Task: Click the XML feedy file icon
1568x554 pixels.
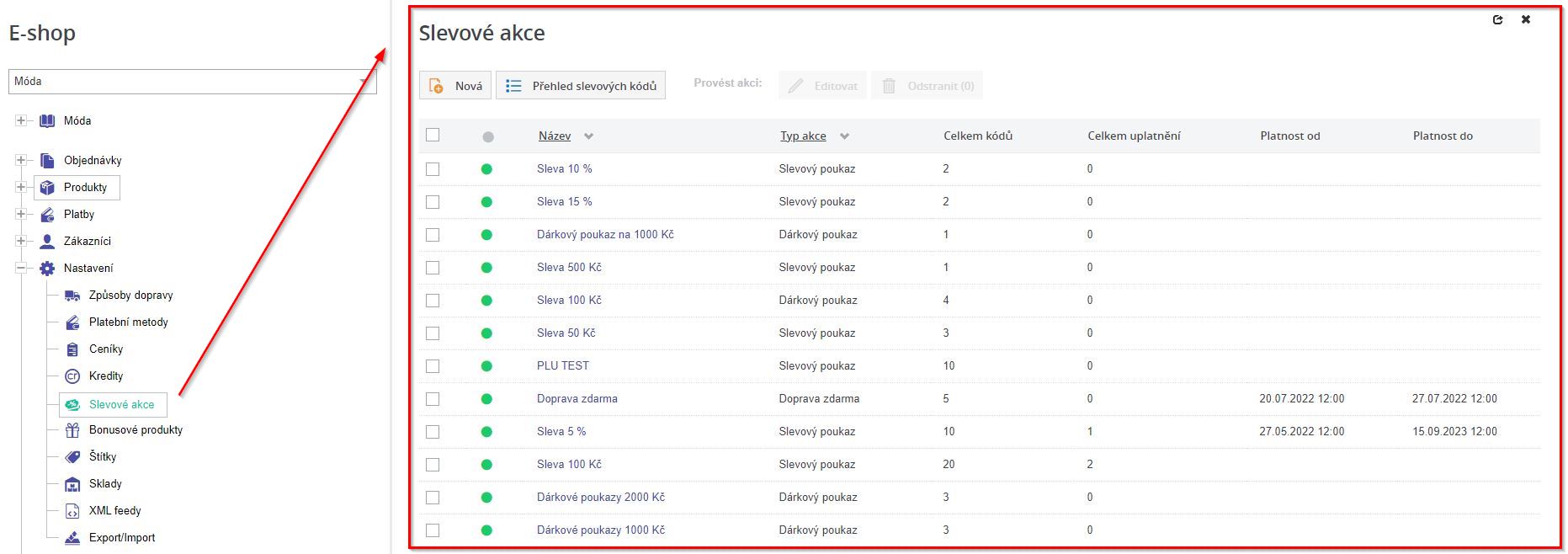Action: click(72, 511)
